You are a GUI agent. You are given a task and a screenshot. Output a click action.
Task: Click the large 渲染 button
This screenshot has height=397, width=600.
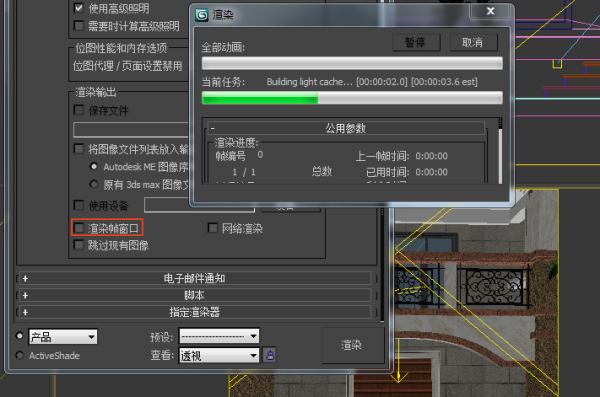[353, 345]
